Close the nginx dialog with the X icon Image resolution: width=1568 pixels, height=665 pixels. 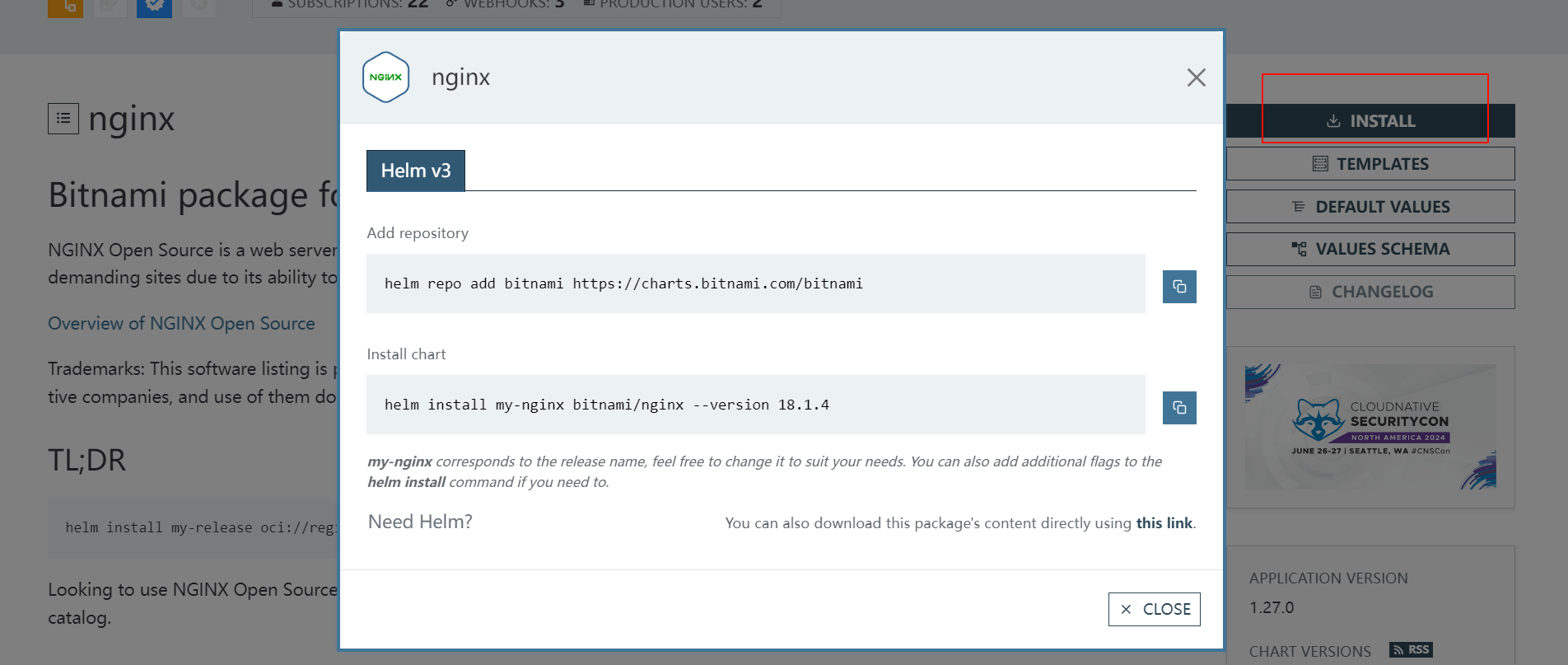(x=1196, y=77)
